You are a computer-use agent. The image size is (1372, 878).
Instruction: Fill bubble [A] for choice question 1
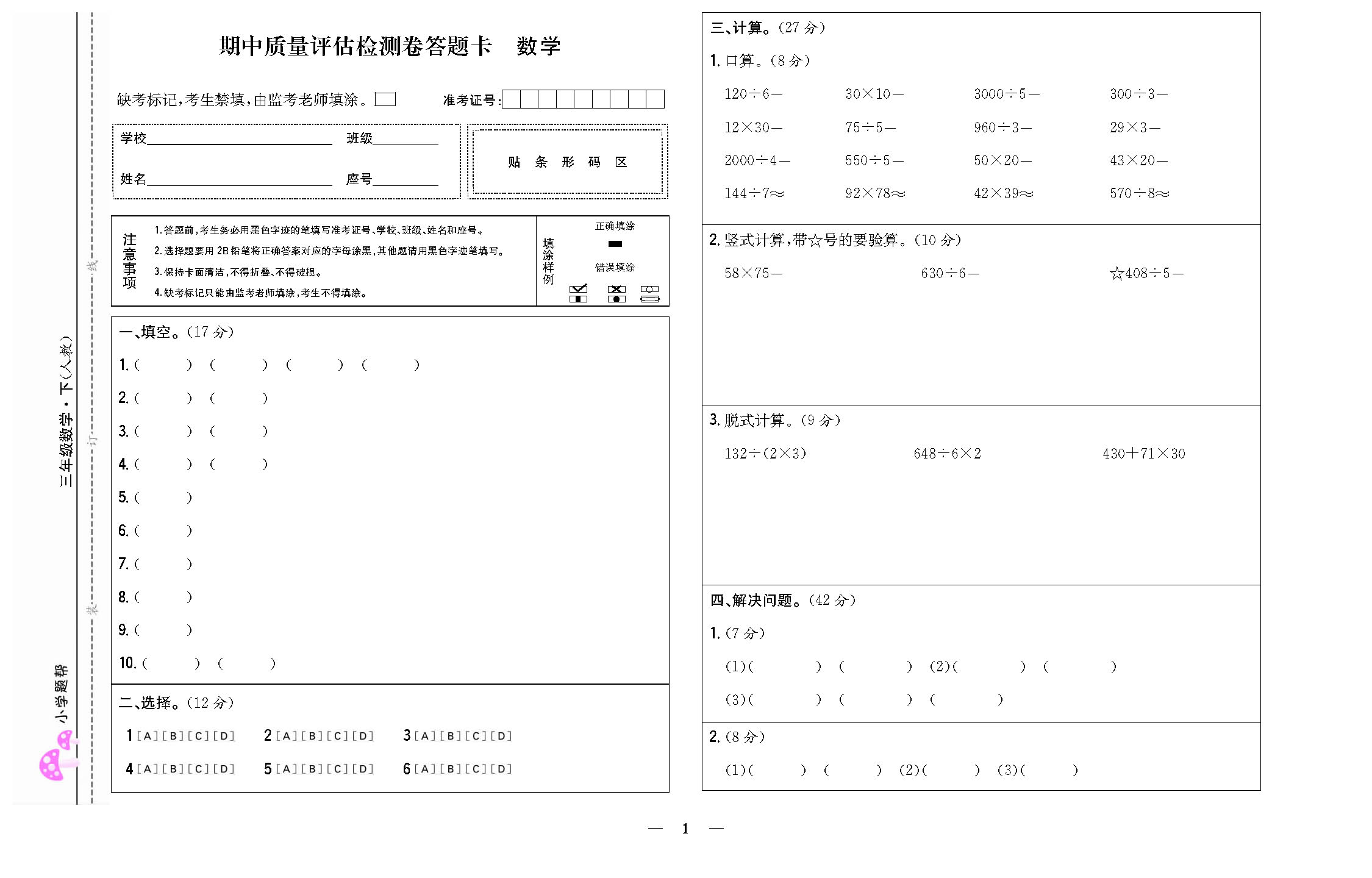(x=148, y=736)
